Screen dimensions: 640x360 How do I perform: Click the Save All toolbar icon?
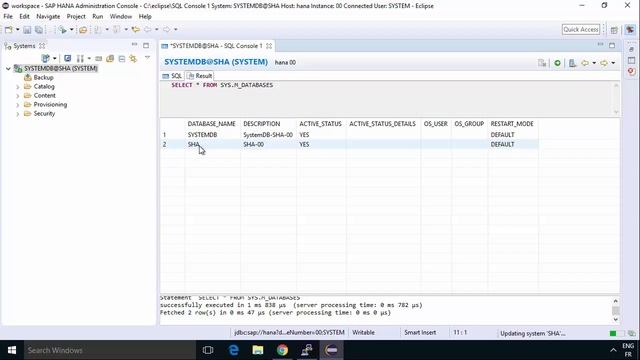point(39,30)
